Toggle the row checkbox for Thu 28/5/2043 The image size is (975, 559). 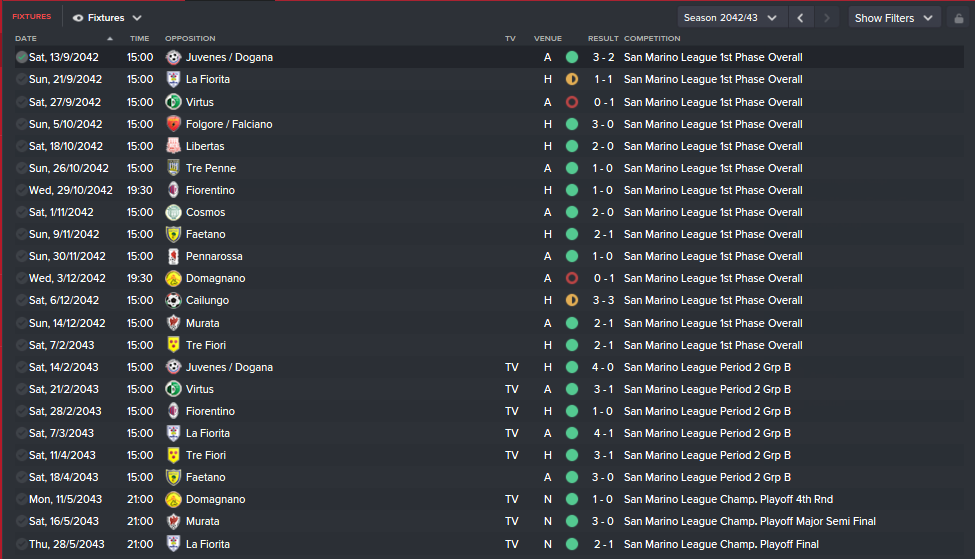pos(22,544)
